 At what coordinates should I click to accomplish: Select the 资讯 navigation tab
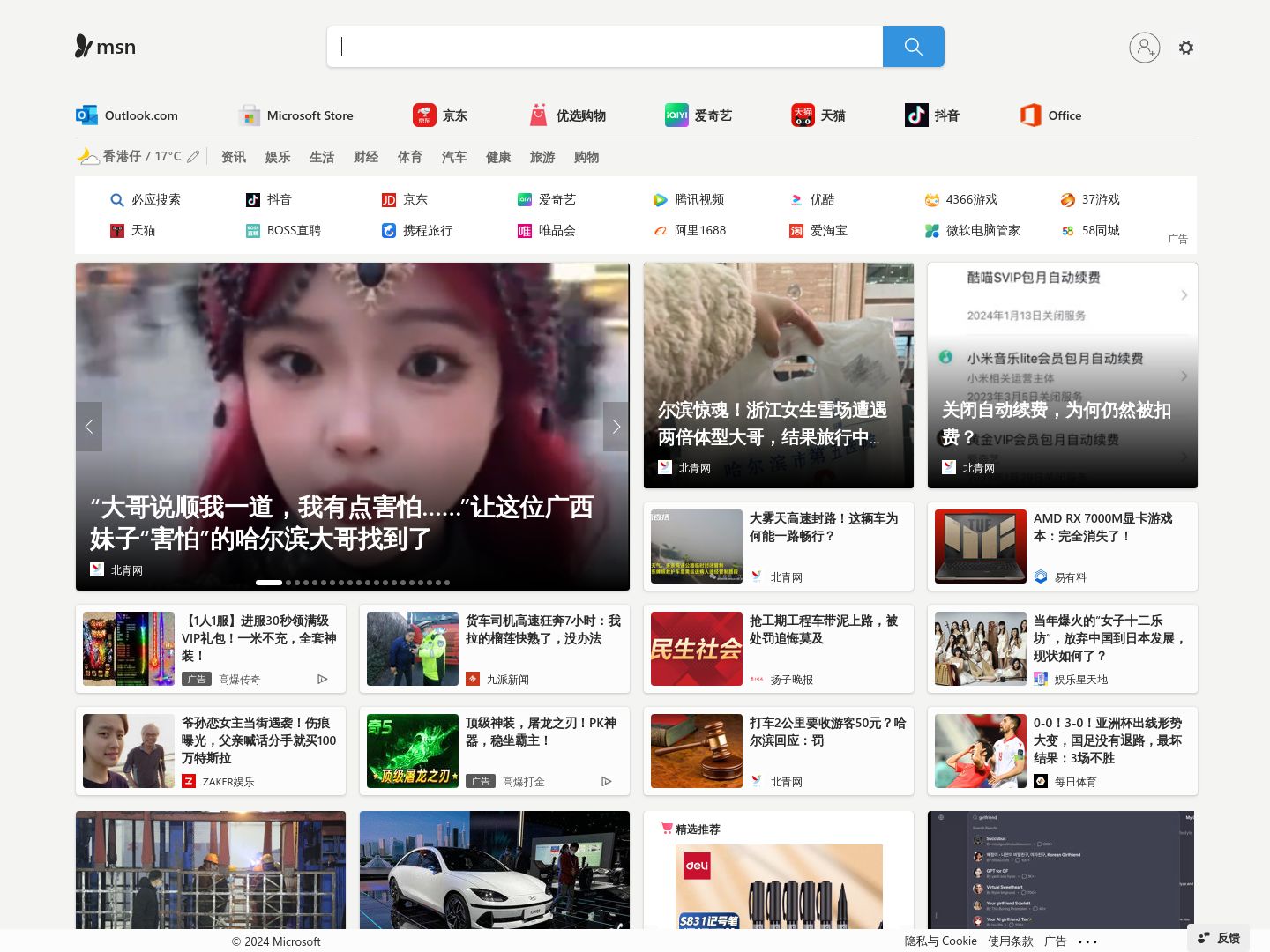[x=234, y=157]
